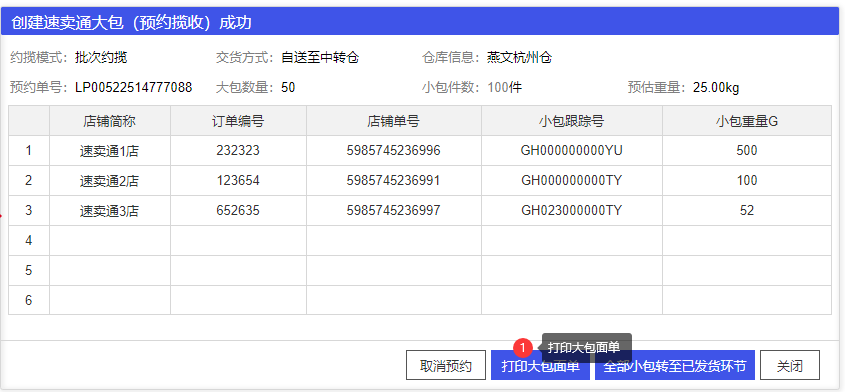Select the 小包跟踪号 column header
Screen dimensions: 845x392
(x=572, y=121)
